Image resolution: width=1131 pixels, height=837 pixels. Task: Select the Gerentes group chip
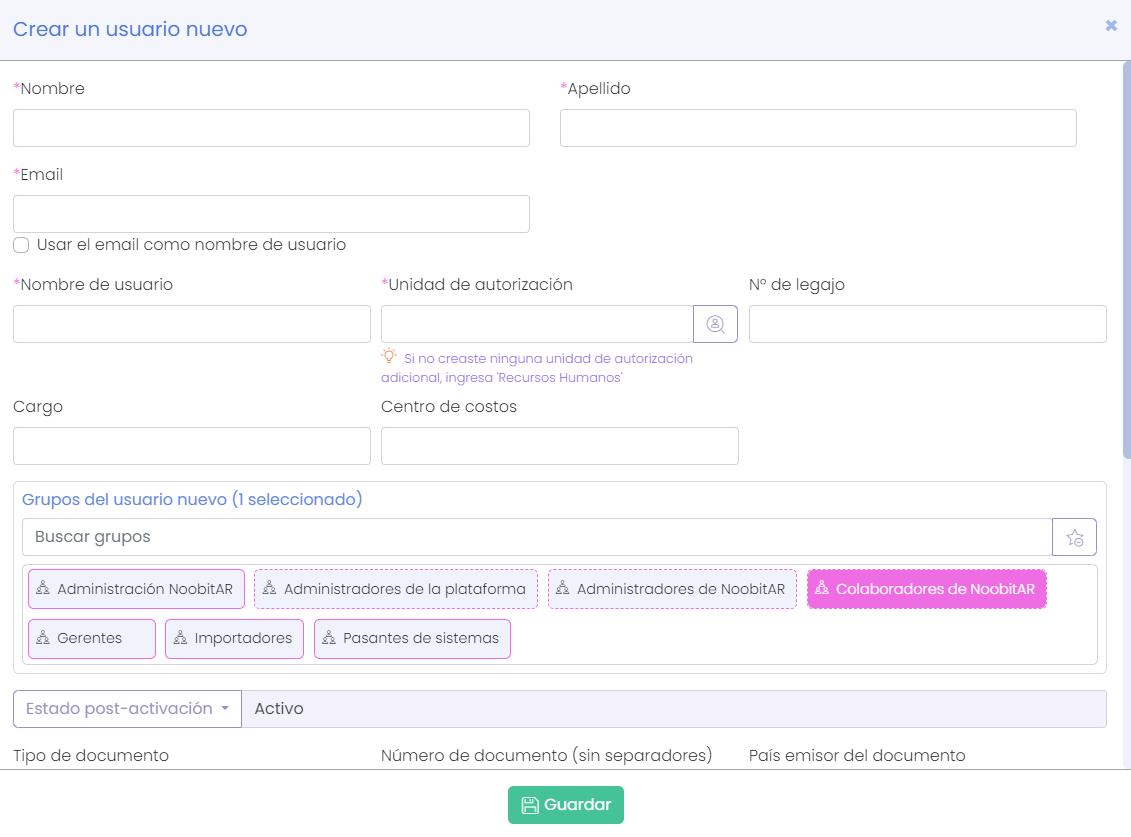click(x=91, y=639)
